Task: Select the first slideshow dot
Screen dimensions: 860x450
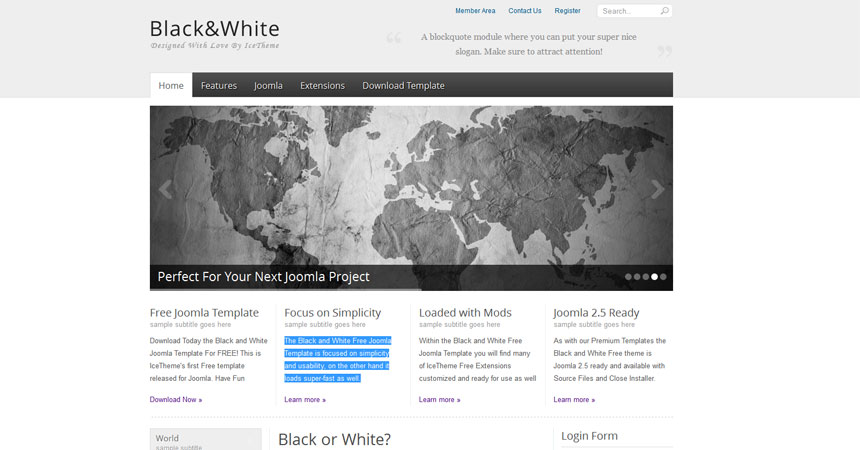Action: pyautogui.click(x=628, y=277)
